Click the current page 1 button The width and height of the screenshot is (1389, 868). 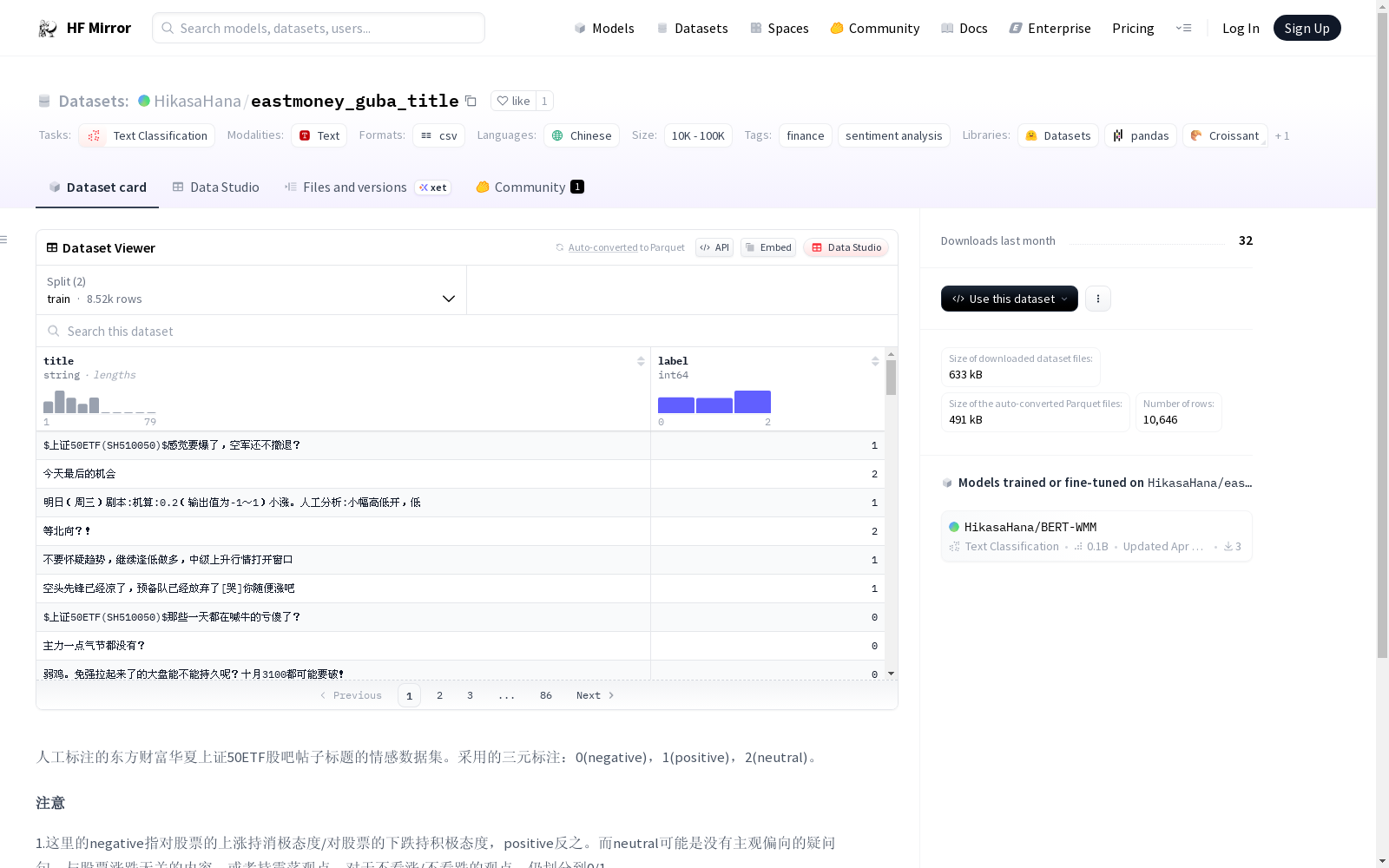[x=409, y=695]
